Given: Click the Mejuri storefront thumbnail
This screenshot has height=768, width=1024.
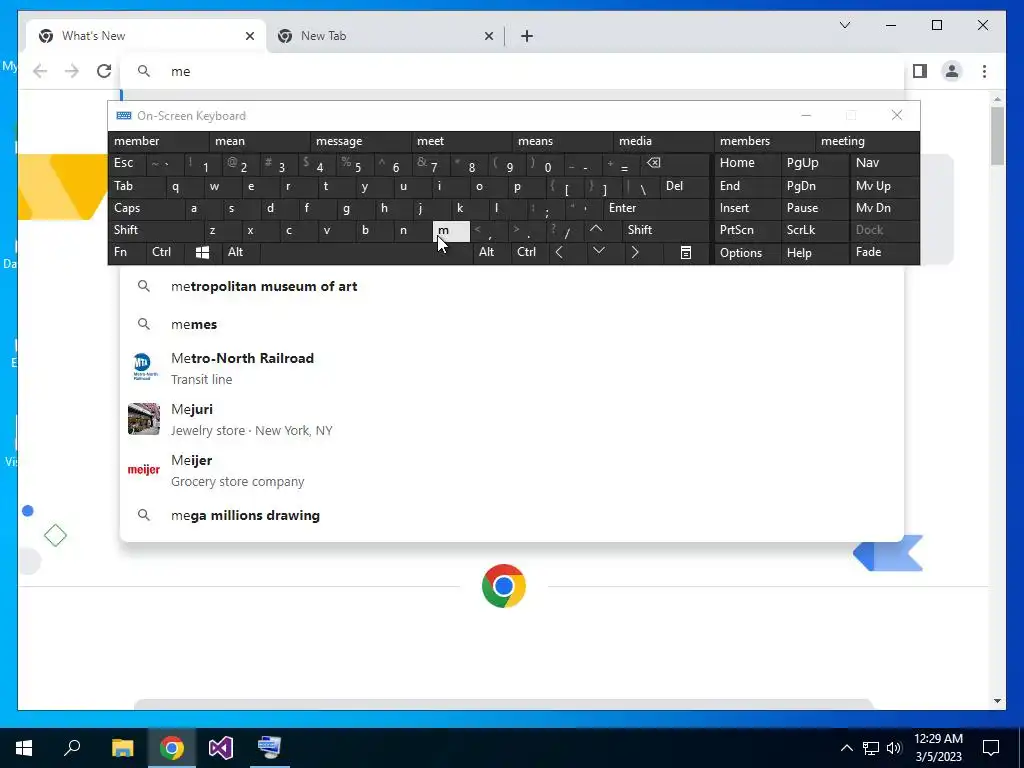Looking at the screenshot, I should coord(144,419).
